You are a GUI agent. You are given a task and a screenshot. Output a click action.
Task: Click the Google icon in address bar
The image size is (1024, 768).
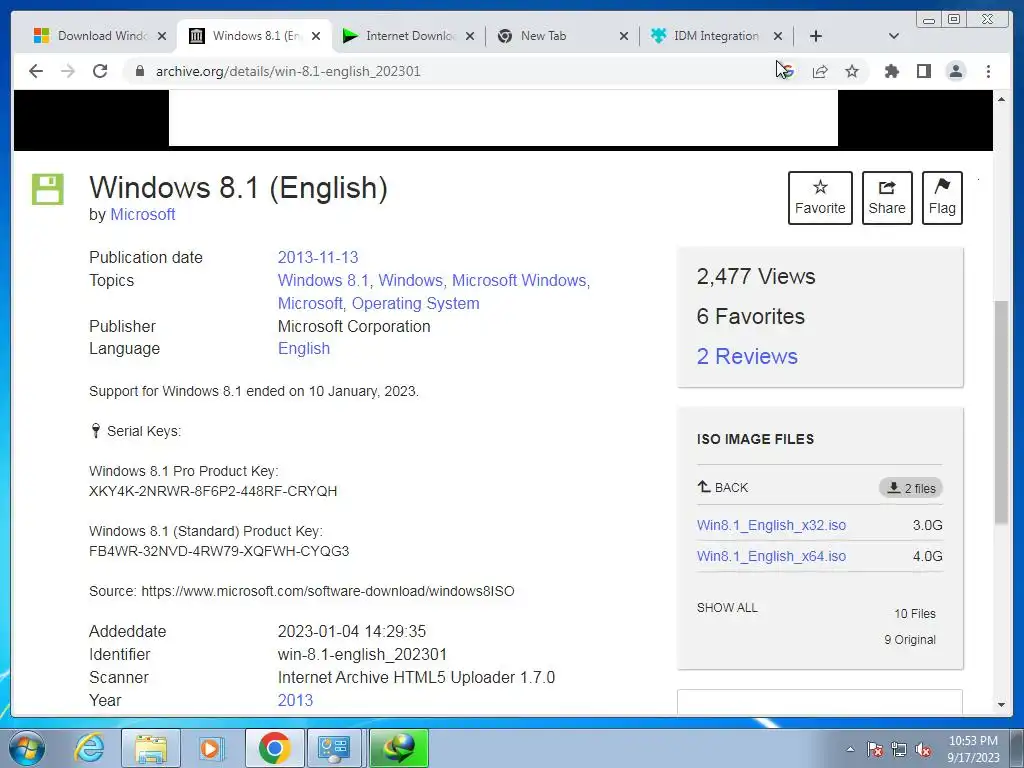pos(787,71)
